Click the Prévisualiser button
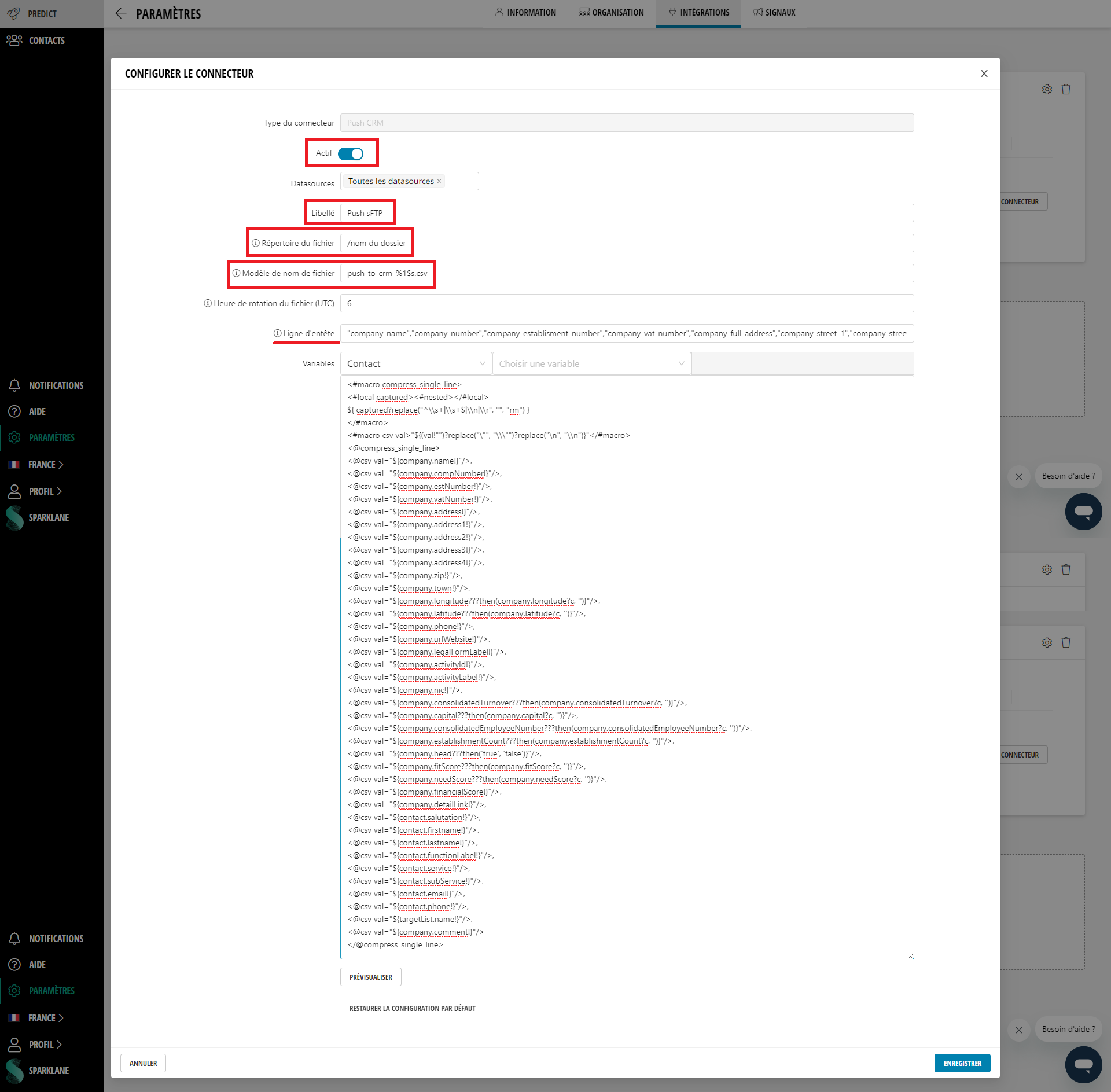Viewport: 1111px width, 1092px height. pyautogui.click(x=370, y=977)
